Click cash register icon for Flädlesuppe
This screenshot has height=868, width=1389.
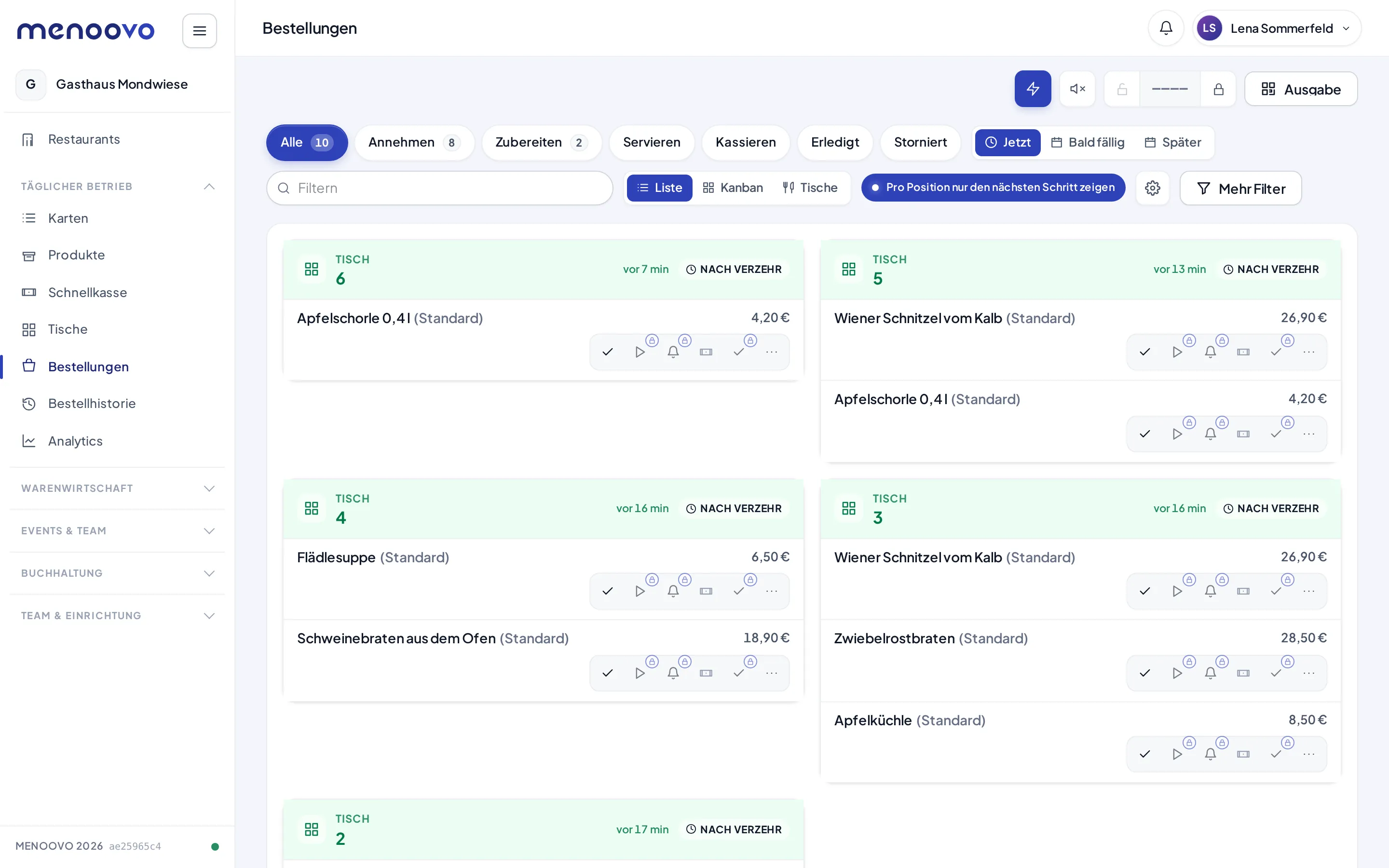click(x=706, y=591)
